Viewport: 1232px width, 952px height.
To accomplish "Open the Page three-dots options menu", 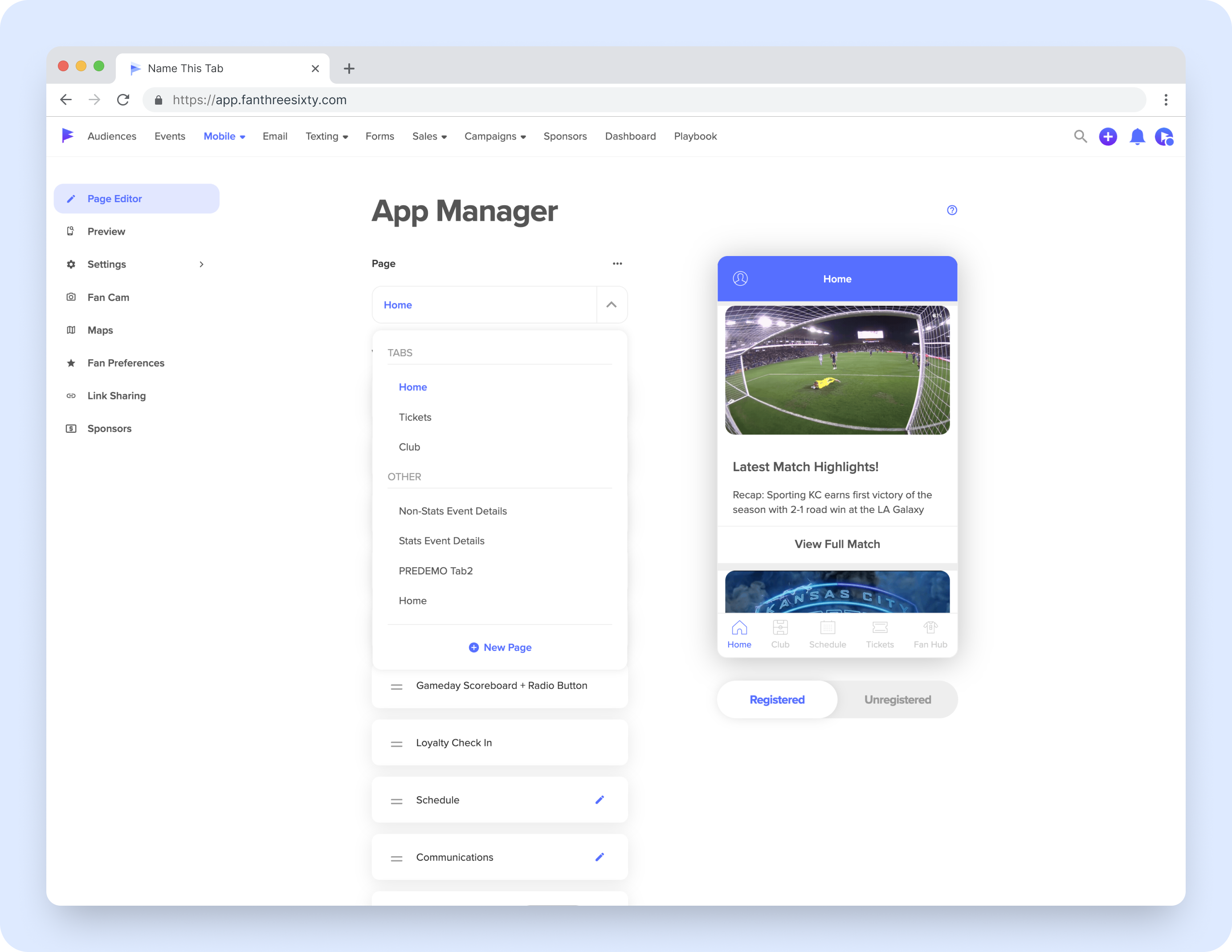I will (617, 263).
